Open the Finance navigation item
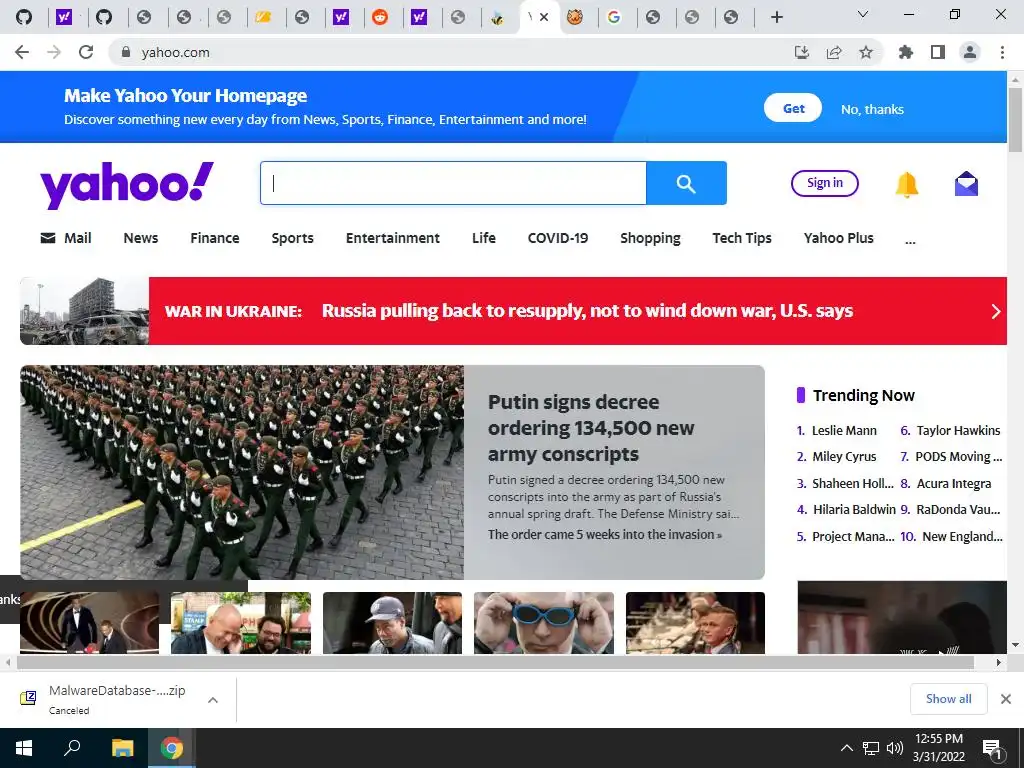This screenshot has height=768, width=1024. pyautogui.click(x=215, y=238)
